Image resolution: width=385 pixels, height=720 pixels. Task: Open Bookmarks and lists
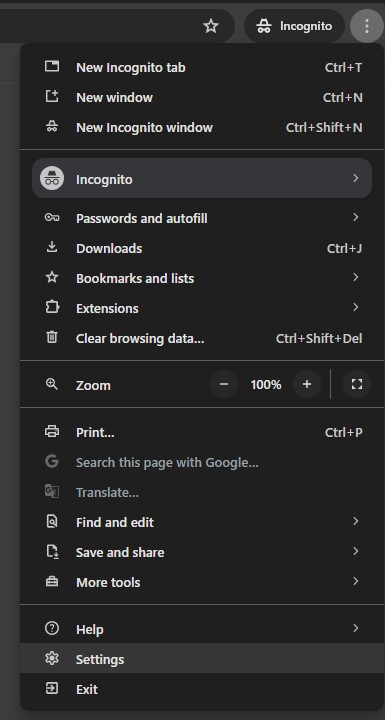(x=202, y=278)
